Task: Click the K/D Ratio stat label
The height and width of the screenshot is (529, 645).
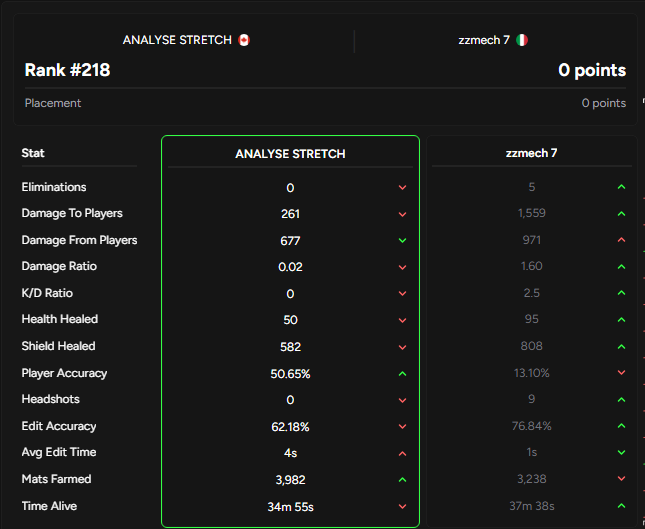Action: point(47,293)
